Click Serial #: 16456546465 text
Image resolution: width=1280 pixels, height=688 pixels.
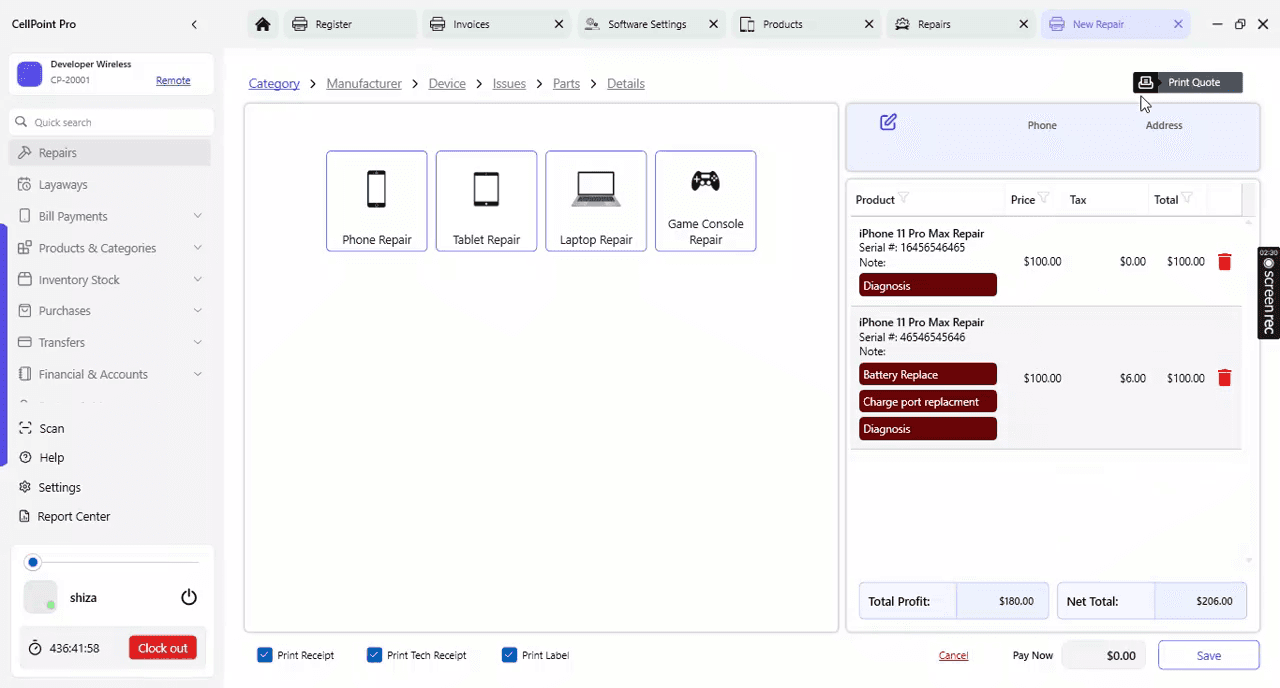912,247
